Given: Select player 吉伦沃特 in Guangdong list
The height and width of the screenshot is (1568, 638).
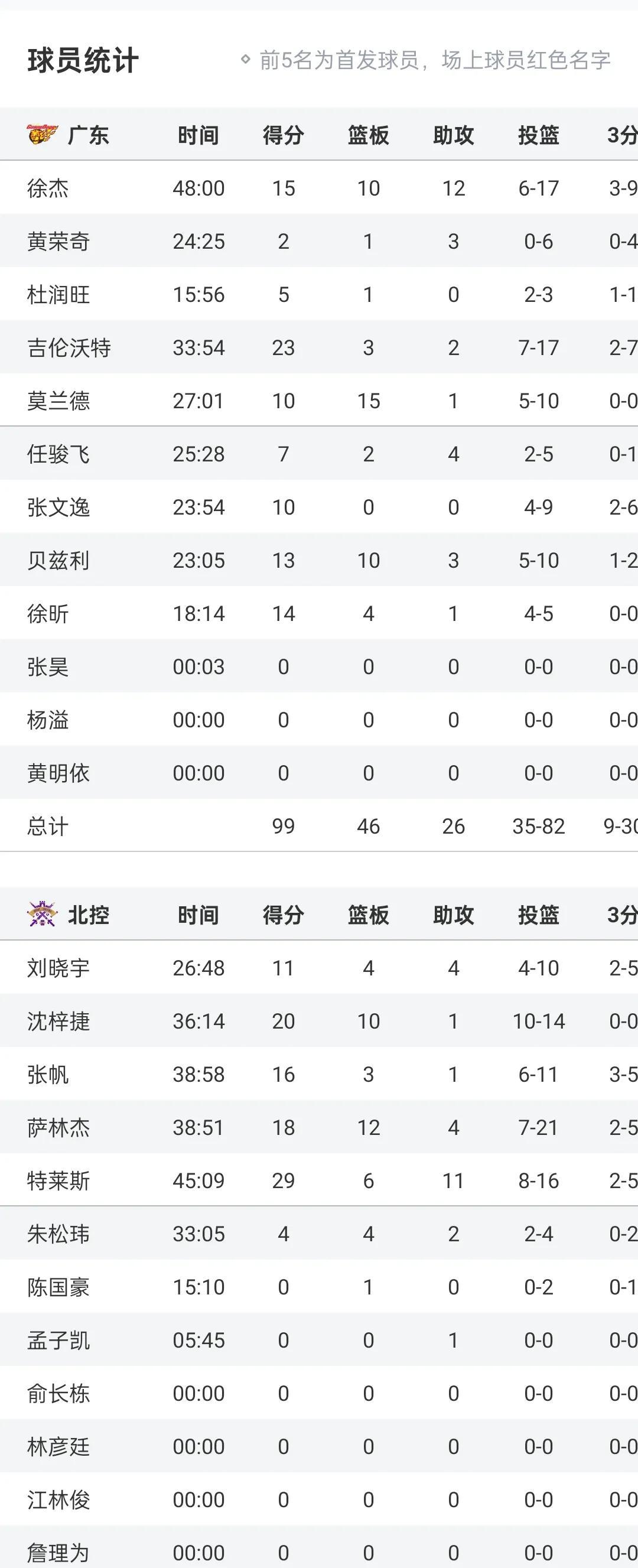Looking at the screenshot, I should coord(69,347).
